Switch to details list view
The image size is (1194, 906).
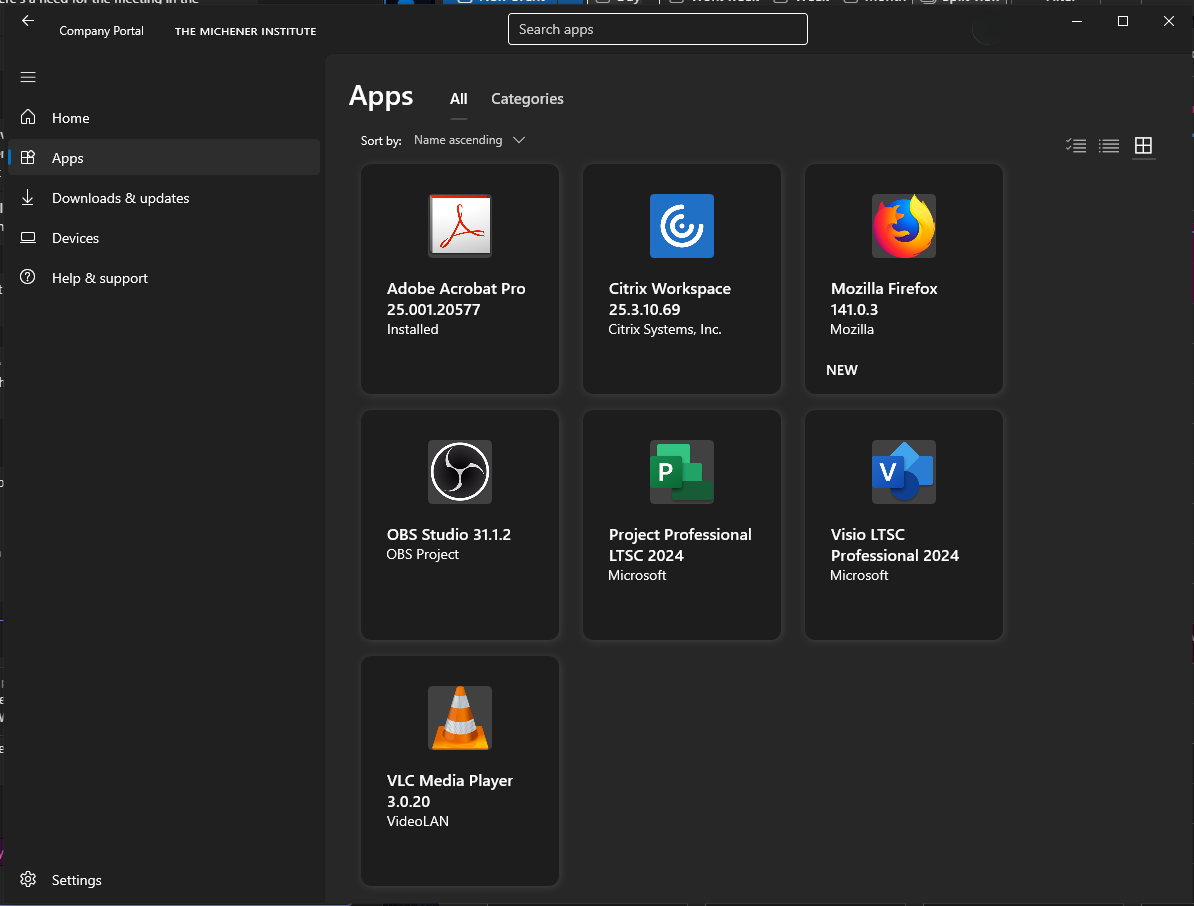pos(1109,146)
